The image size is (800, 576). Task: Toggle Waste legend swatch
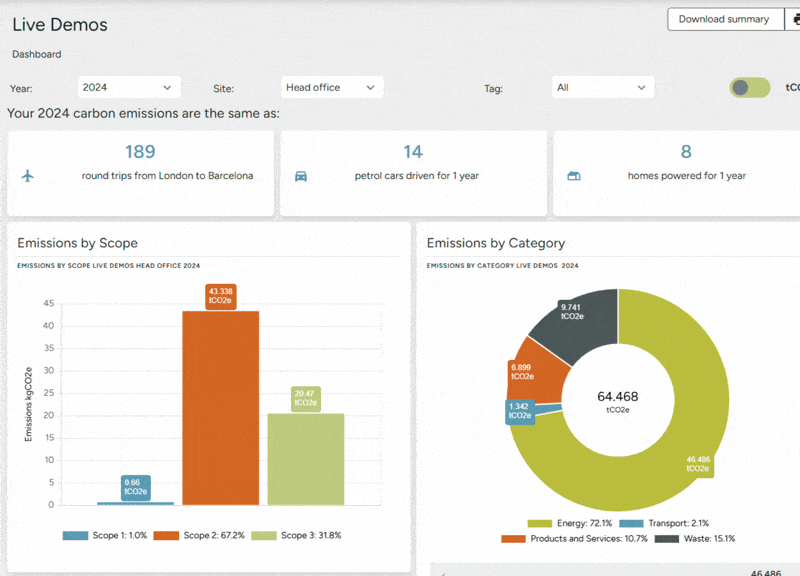coord(667,539)
